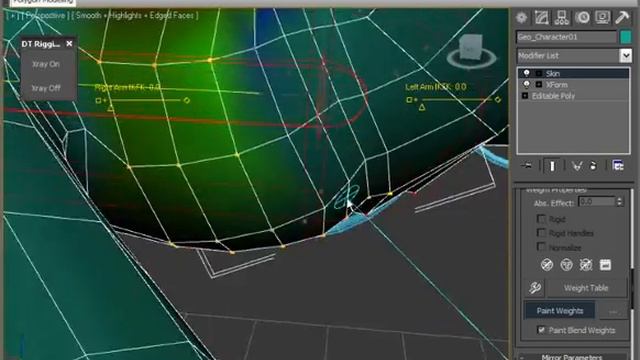
Task: Click the Abs. Effect value field
Action: (x=596, y=202)
